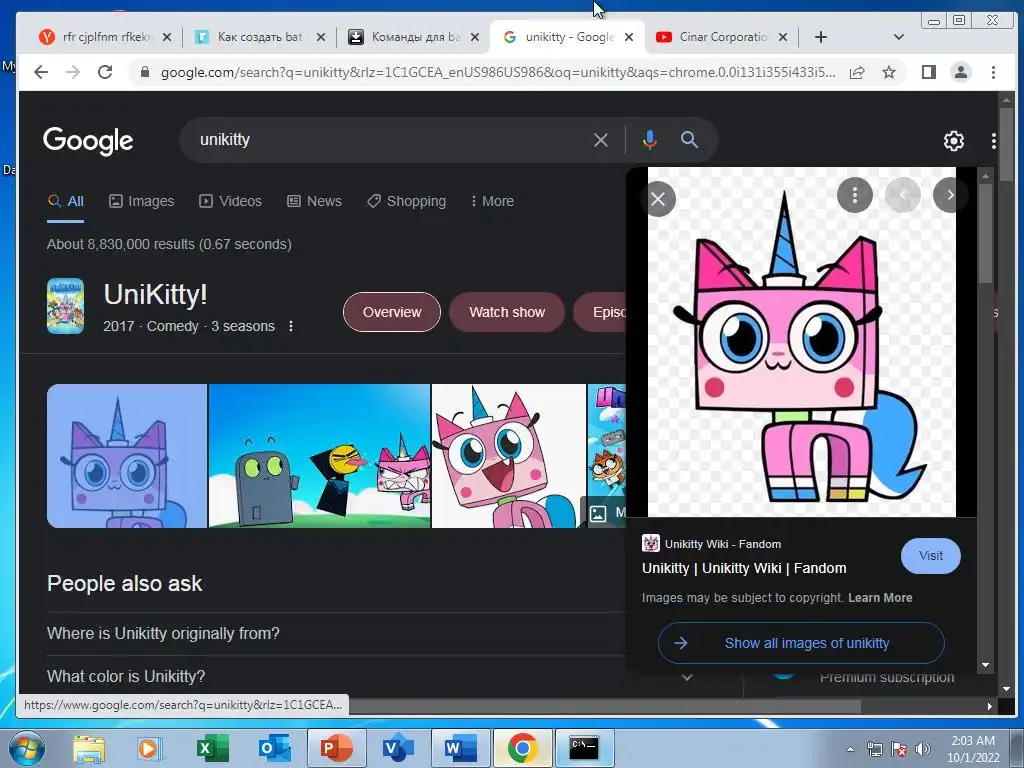Screen dimensions: 1024x768
Task: Open Chrome three-dot menu
Action: coord(993,72)
